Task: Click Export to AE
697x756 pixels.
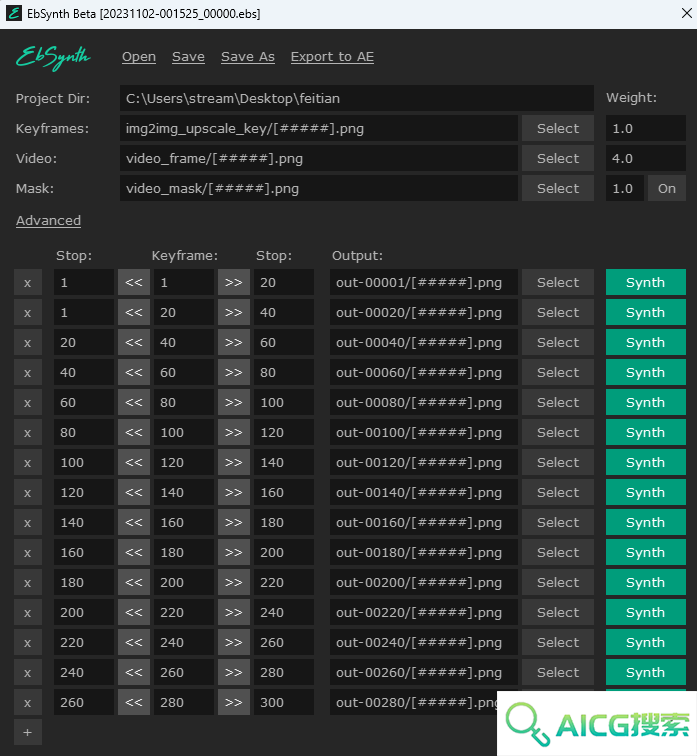Action: [332, 57]
